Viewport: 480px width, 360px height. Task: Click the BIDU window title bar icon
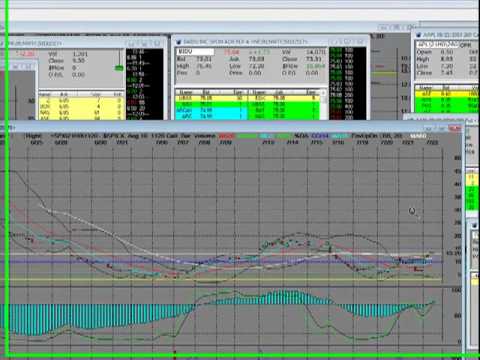click(x=179, y=42)
